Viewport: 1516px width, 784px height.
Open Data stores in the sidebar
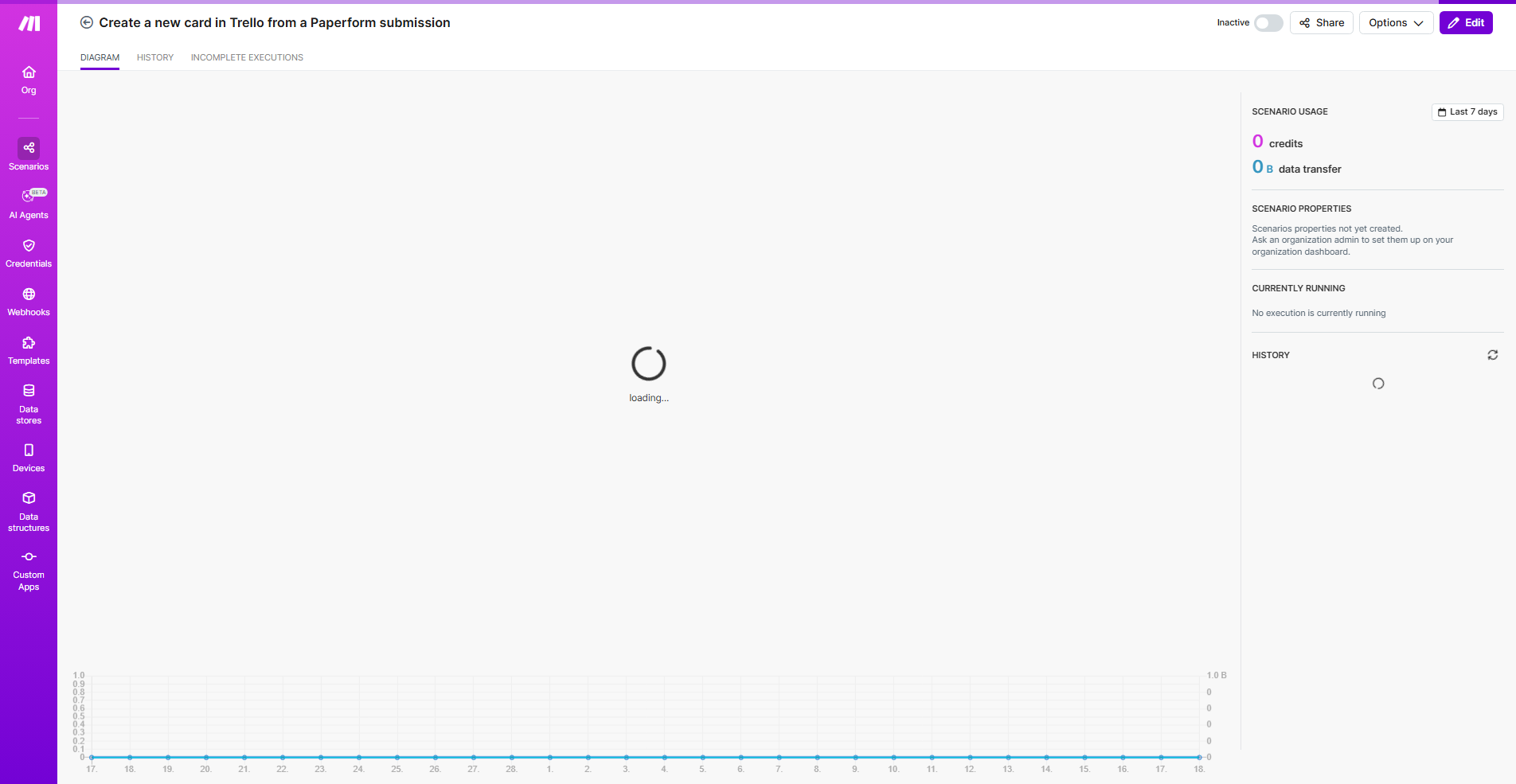(x=29, y=404)
